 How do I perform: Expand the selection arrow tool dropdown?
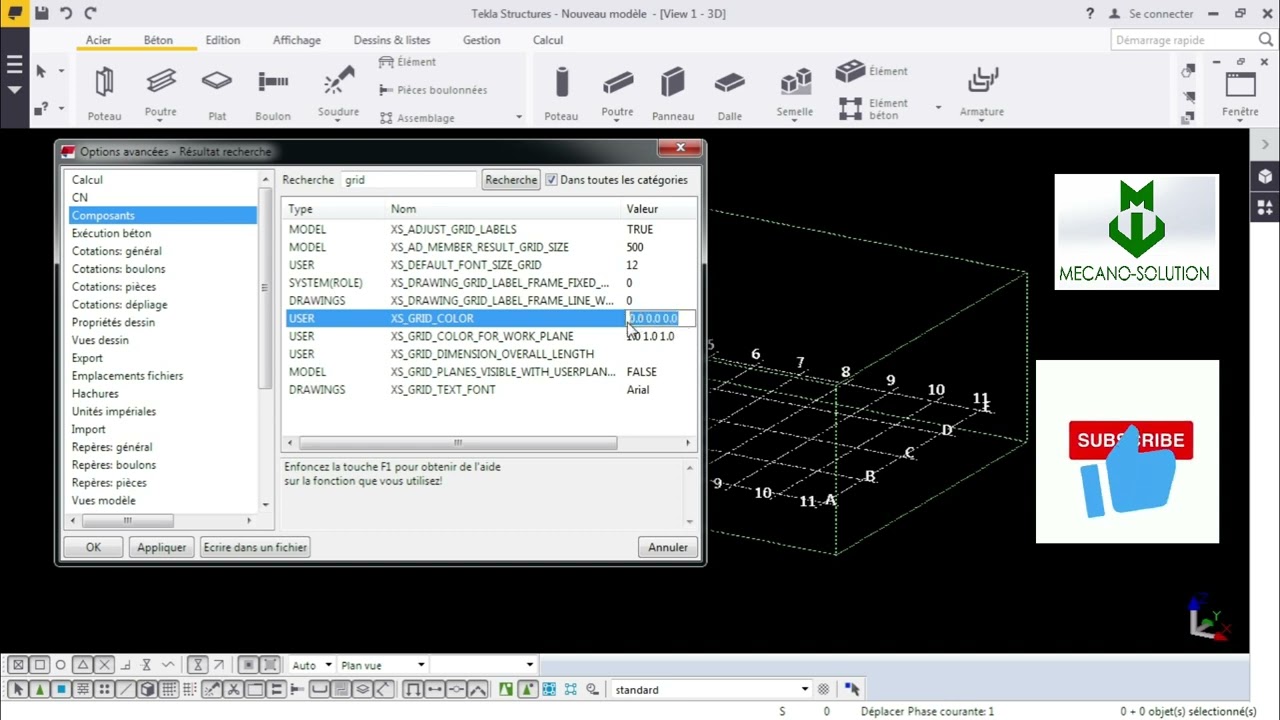pyautogui.click(x=61, y=72)
